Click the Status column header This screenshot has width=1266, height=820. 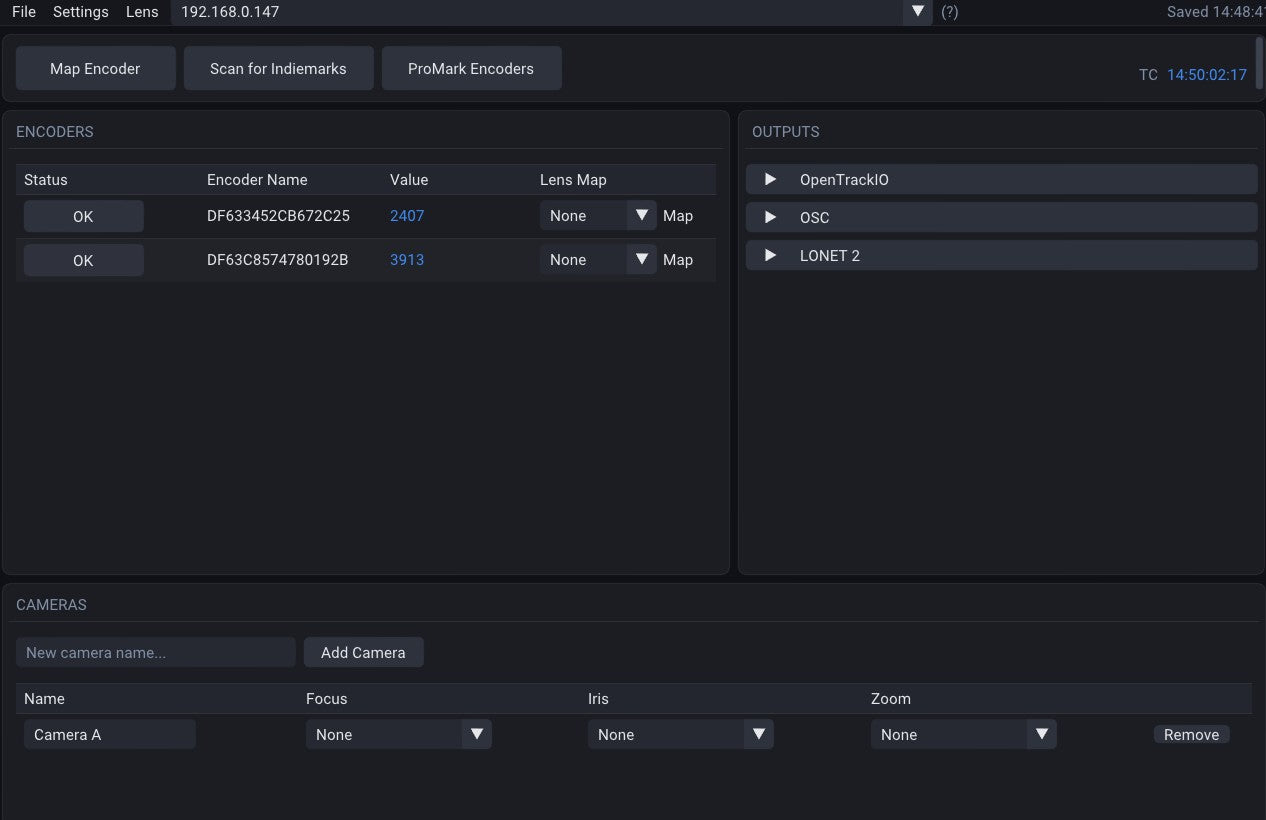click(46, 180)
